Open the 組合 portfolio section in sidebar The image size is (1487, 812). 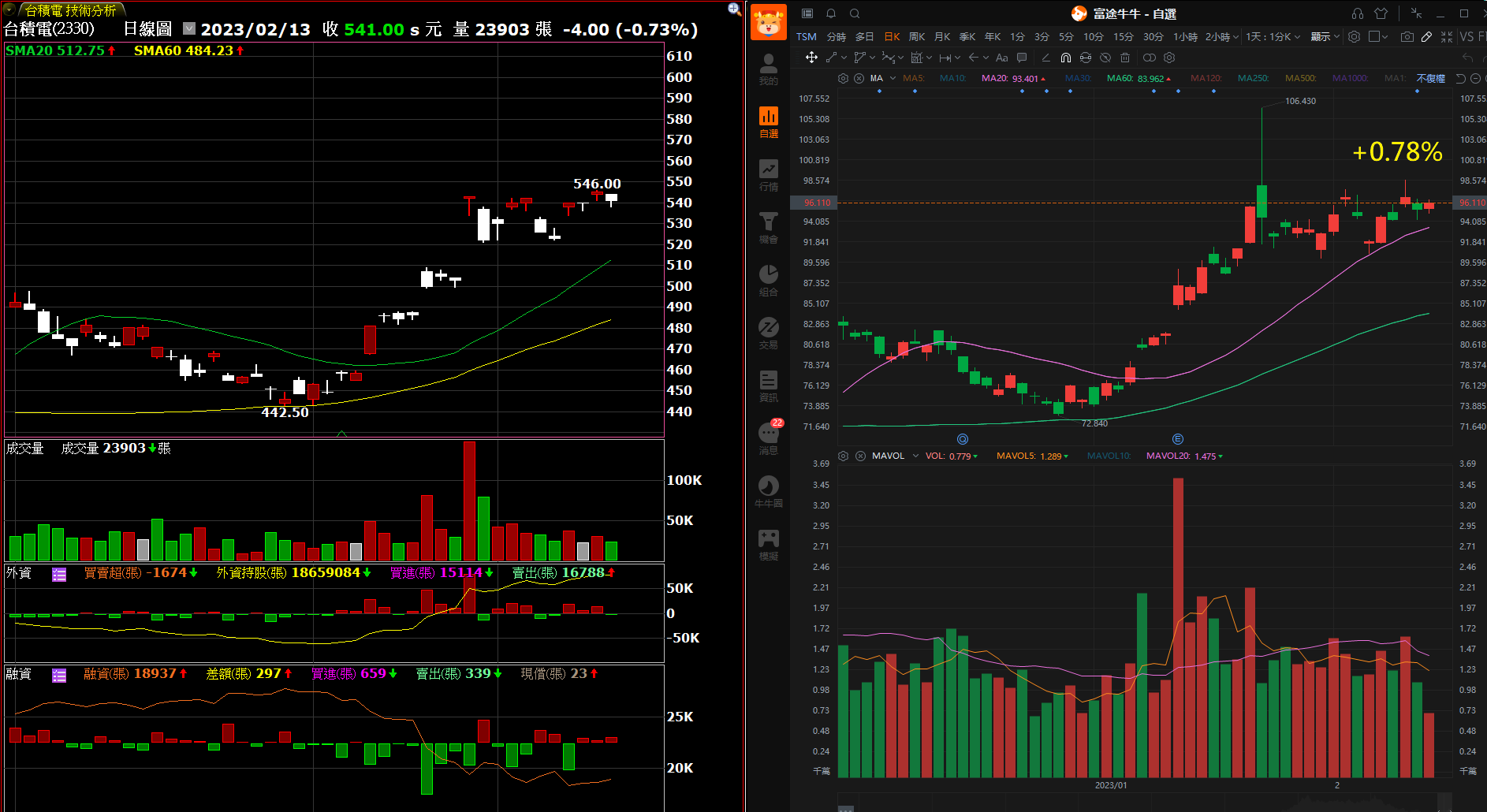point(768,281)
